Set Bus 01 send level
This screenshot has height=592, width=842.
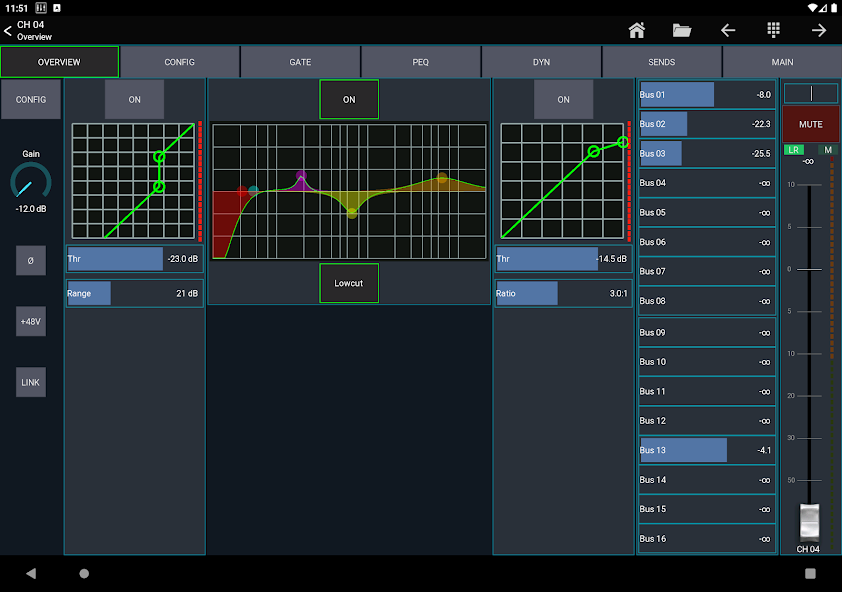[x=707, y=95]
